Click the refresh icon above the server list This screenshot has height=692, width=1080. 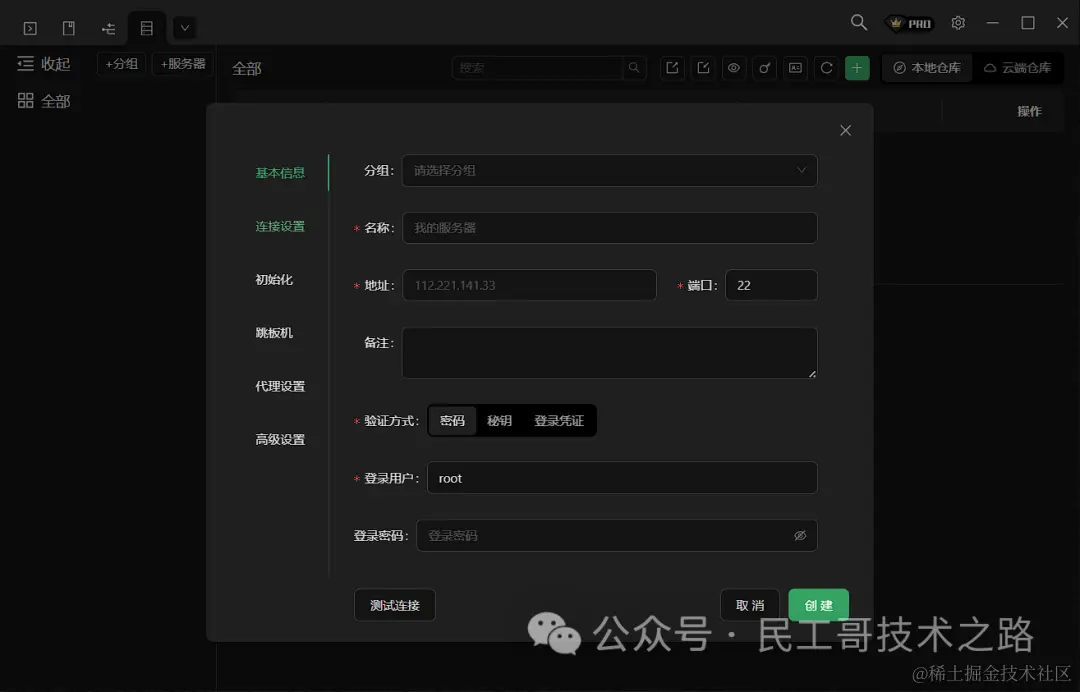pyautogui.click(x=826, y=68)
